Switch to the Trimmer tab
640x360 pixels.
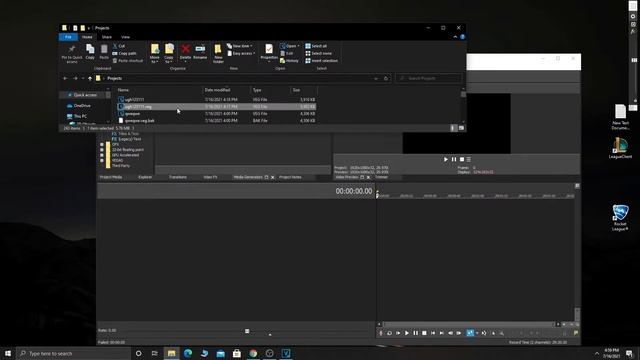(381, 177)
